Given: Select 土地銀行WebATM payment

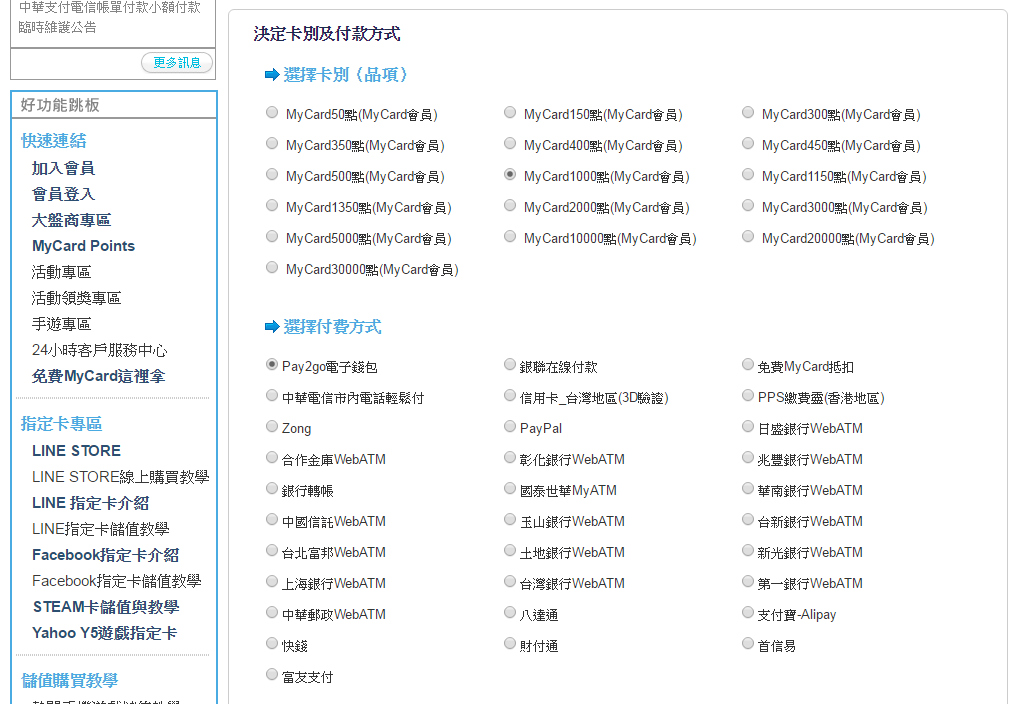Looking at the screenshot, I should point(510,550).
